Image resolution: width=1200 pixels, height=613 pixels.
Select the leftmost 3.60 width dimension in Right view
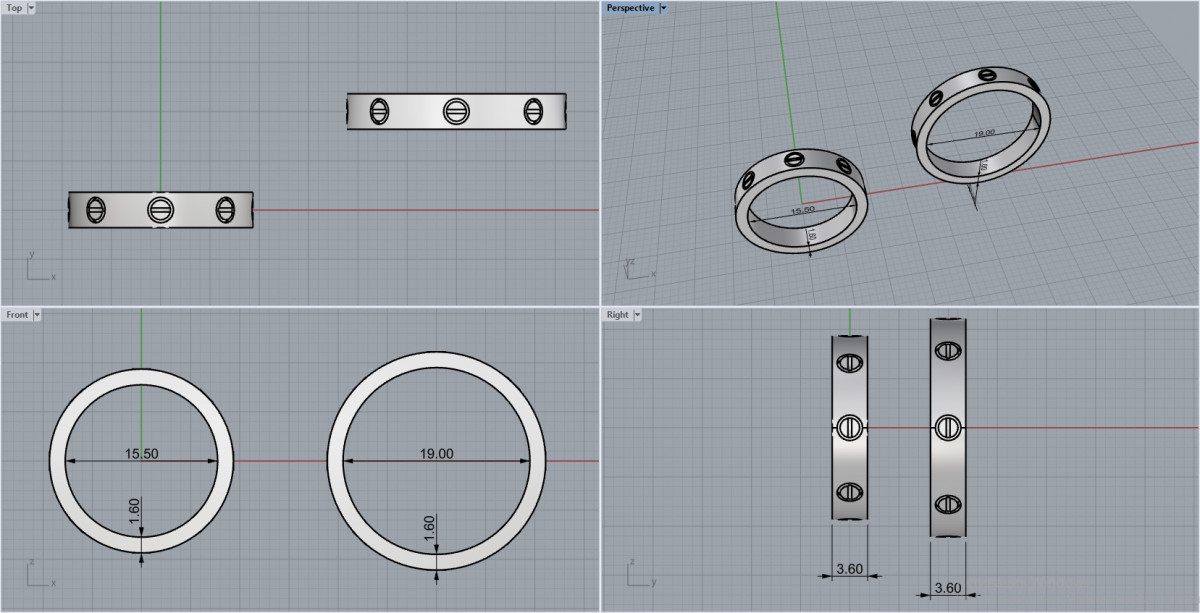point(849,570)
